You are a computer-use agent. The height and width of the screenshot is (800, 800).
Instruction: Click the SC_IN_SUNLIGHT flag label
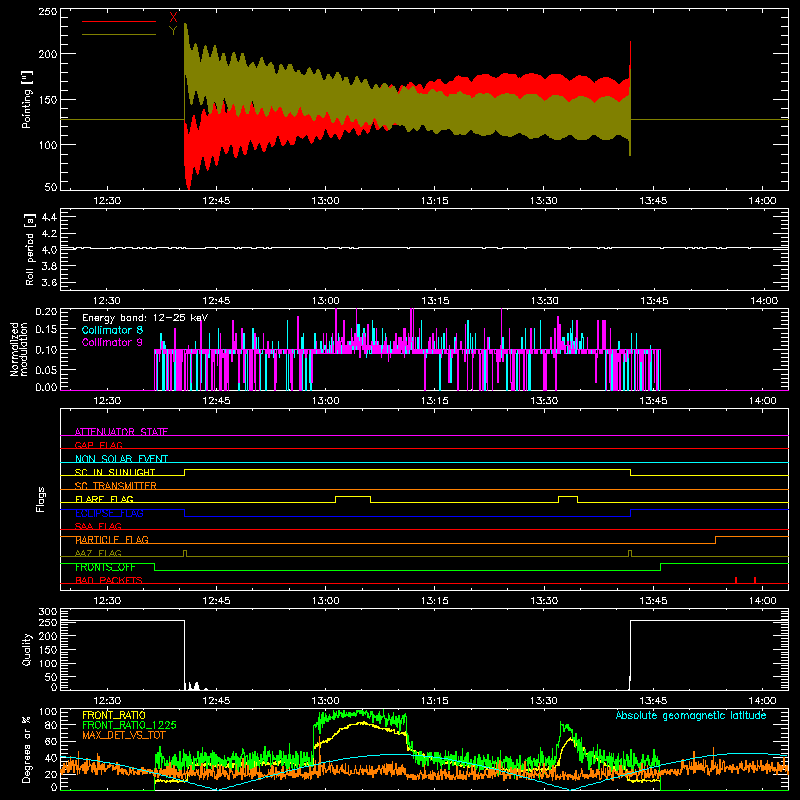(115, 472)
